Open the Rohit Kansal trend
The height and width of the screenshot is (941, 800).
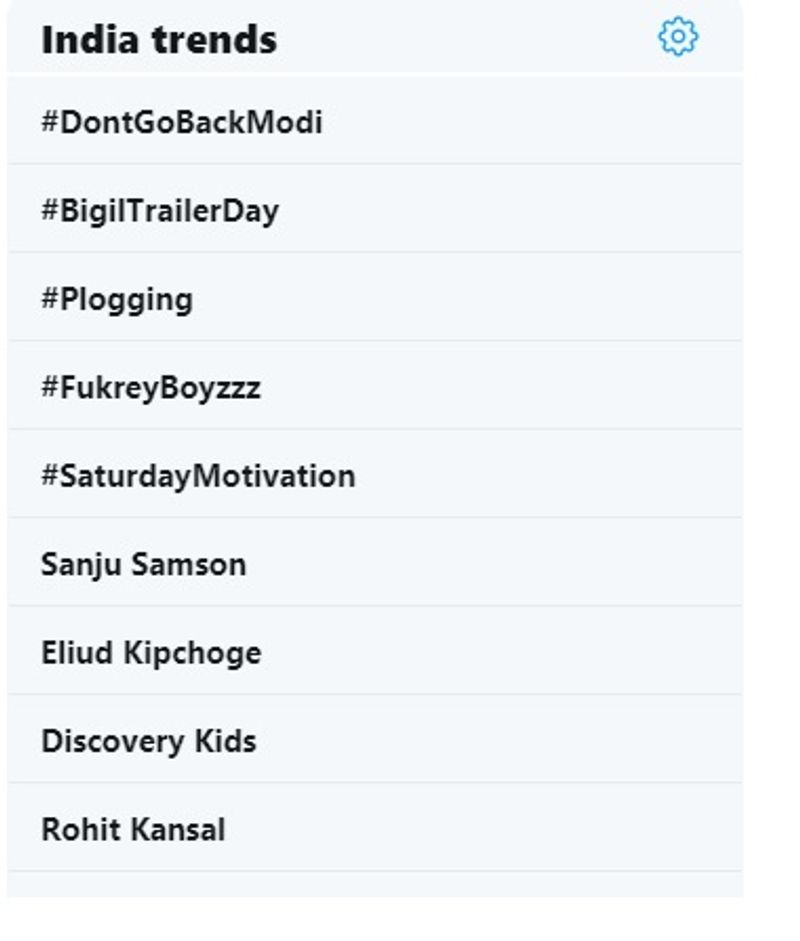(133, 830)
